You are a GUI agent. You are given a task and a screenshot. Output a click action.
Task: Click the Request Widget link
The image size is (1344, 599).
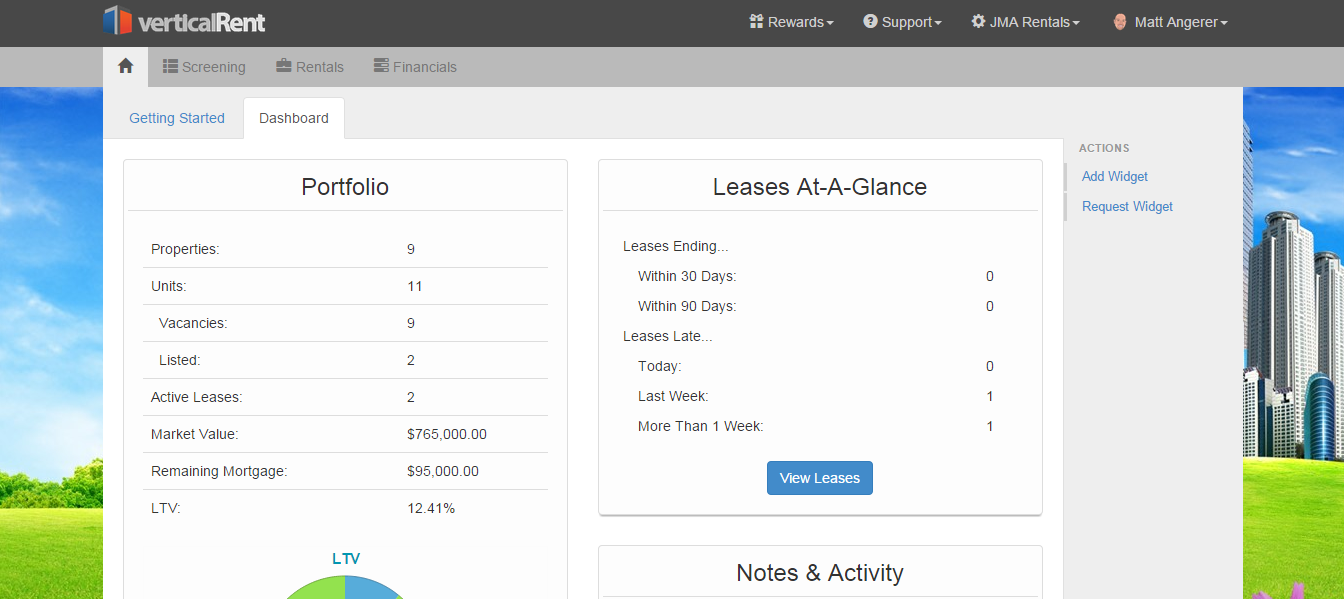click(1127, 206)
